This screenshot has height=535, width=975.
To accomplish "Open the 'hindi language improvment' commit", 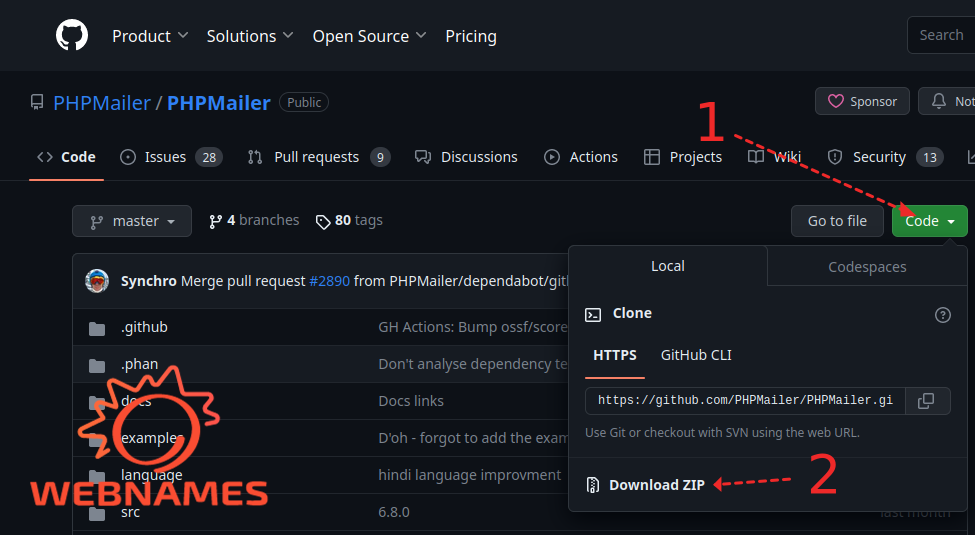I will click(469, 475).
